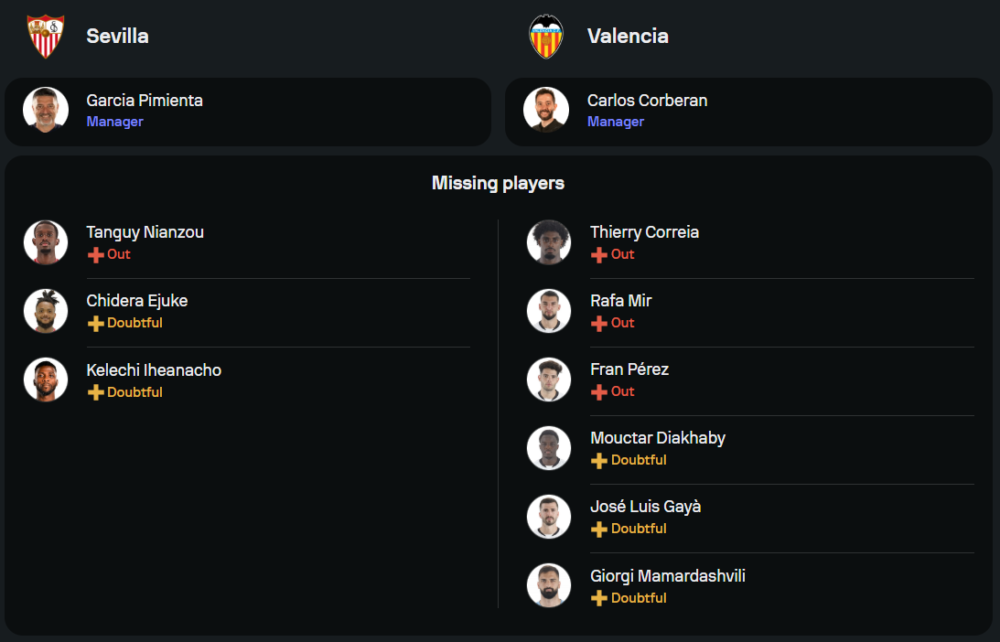Image resolution: width=1000 pixels, height=642 pixels.
Task: Click Rafa Mir's red Out icon
Action: pos(599,324)
